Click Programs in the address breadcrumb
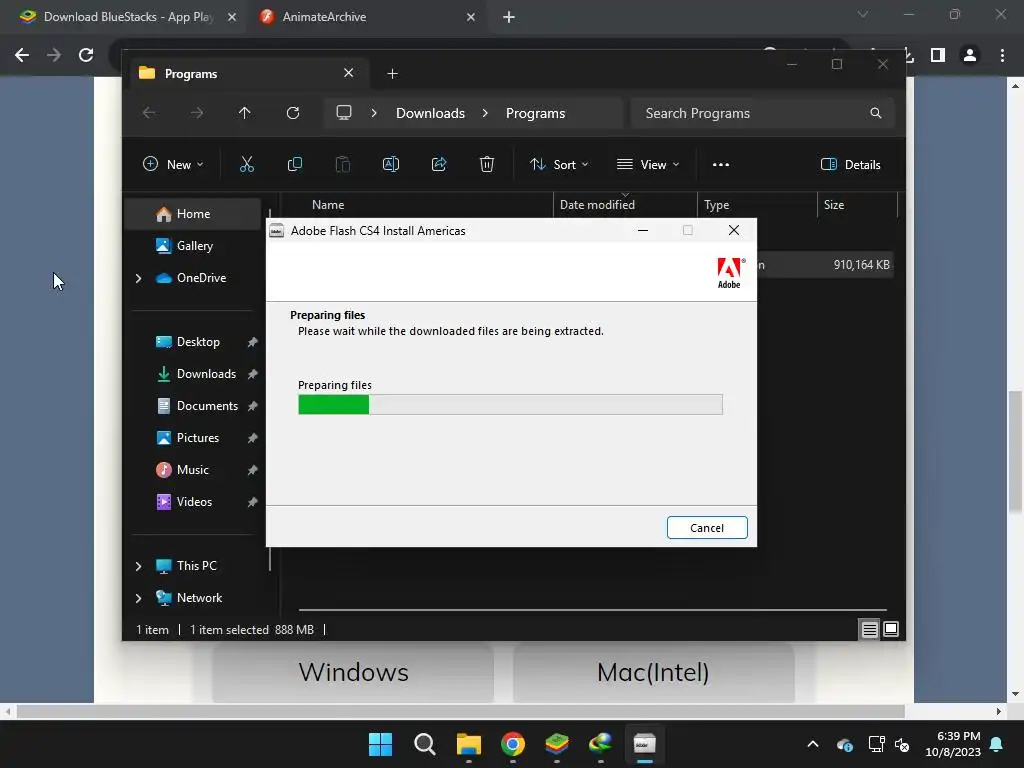The width and height of the screenshot is (1024, 768). 536,113
